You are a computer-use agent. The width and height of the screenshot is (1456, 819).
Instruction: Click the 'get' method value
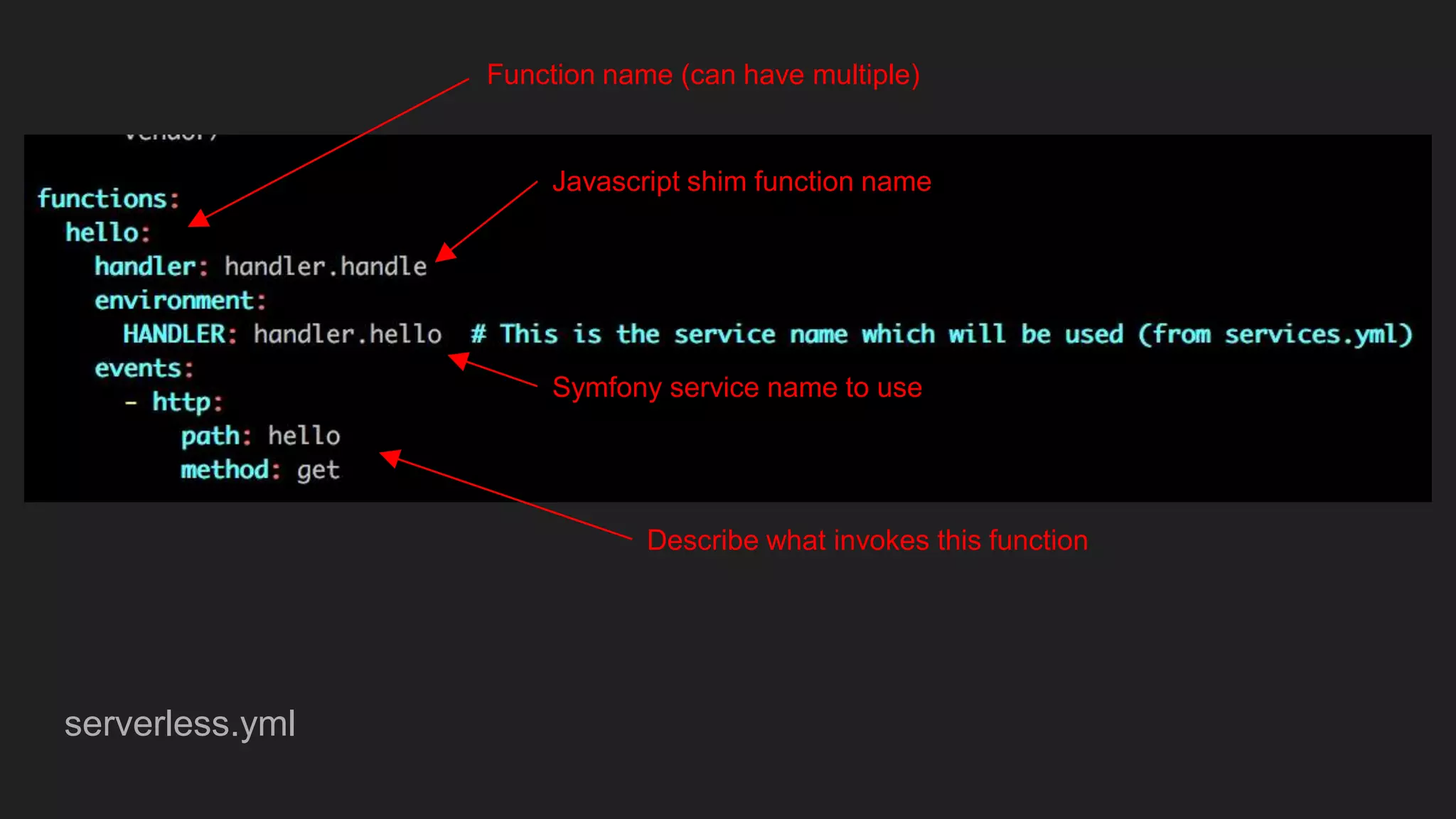click(318, 471)
